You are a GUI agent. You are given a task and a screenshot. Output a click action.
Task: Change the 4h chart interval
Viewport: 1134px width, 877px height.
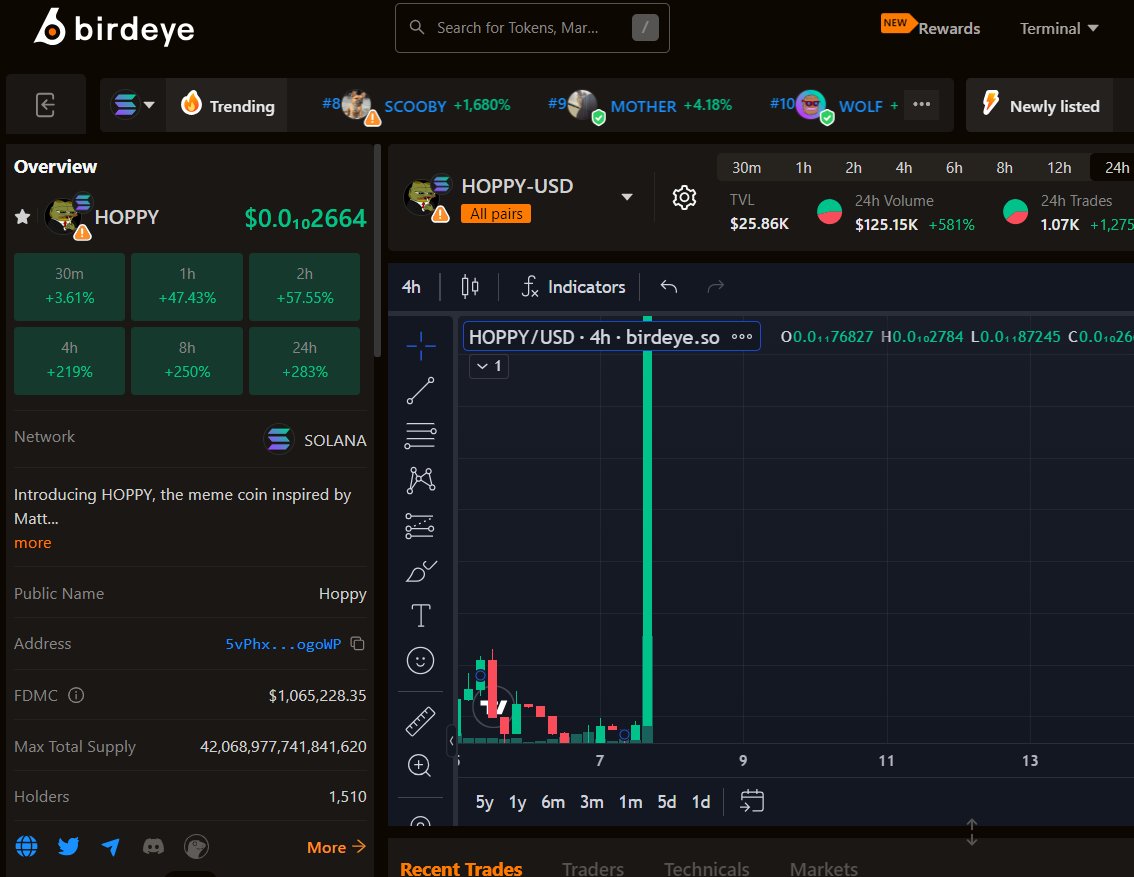coord(411,287)
